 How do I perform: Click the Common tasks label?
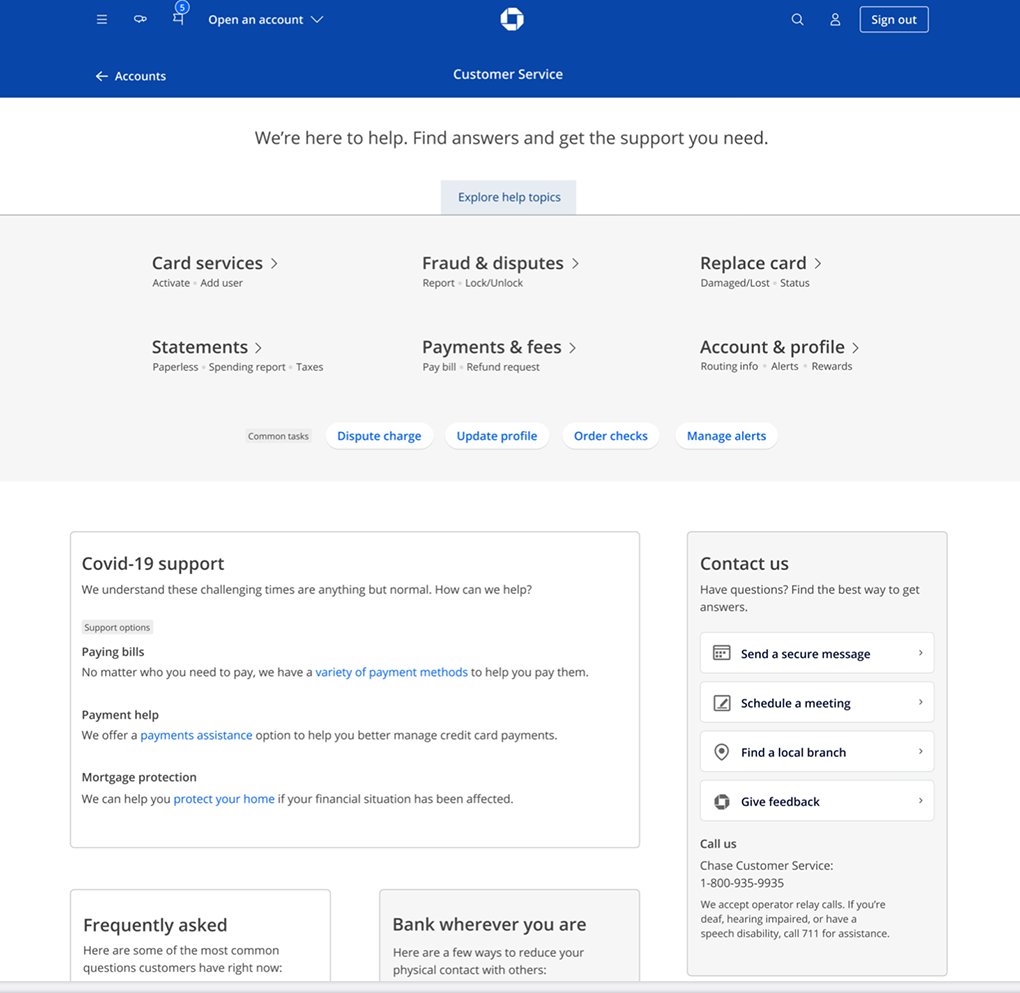(278, 436)
